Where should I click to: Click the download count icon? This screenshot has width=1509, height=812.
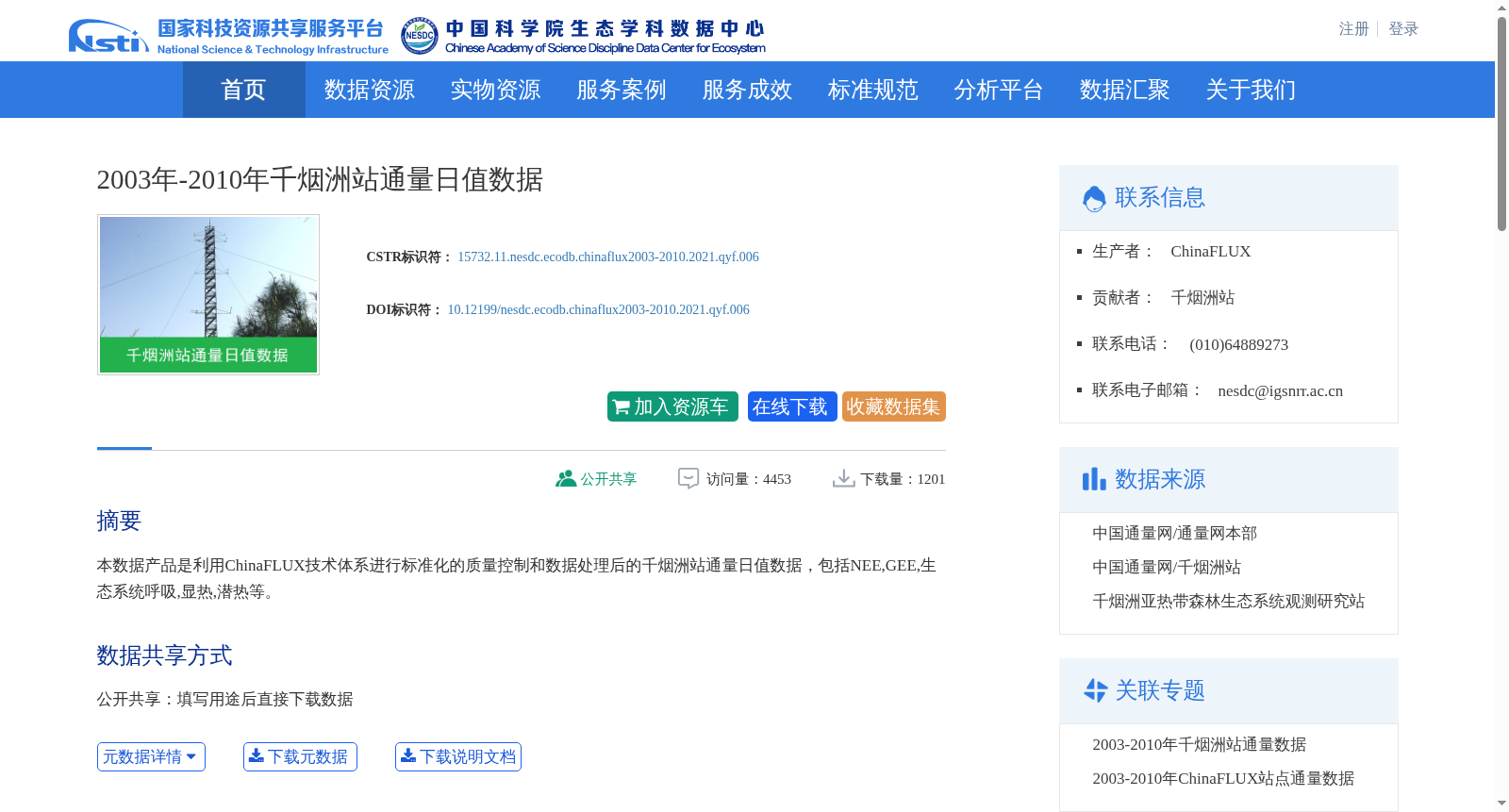pos(843,479)
